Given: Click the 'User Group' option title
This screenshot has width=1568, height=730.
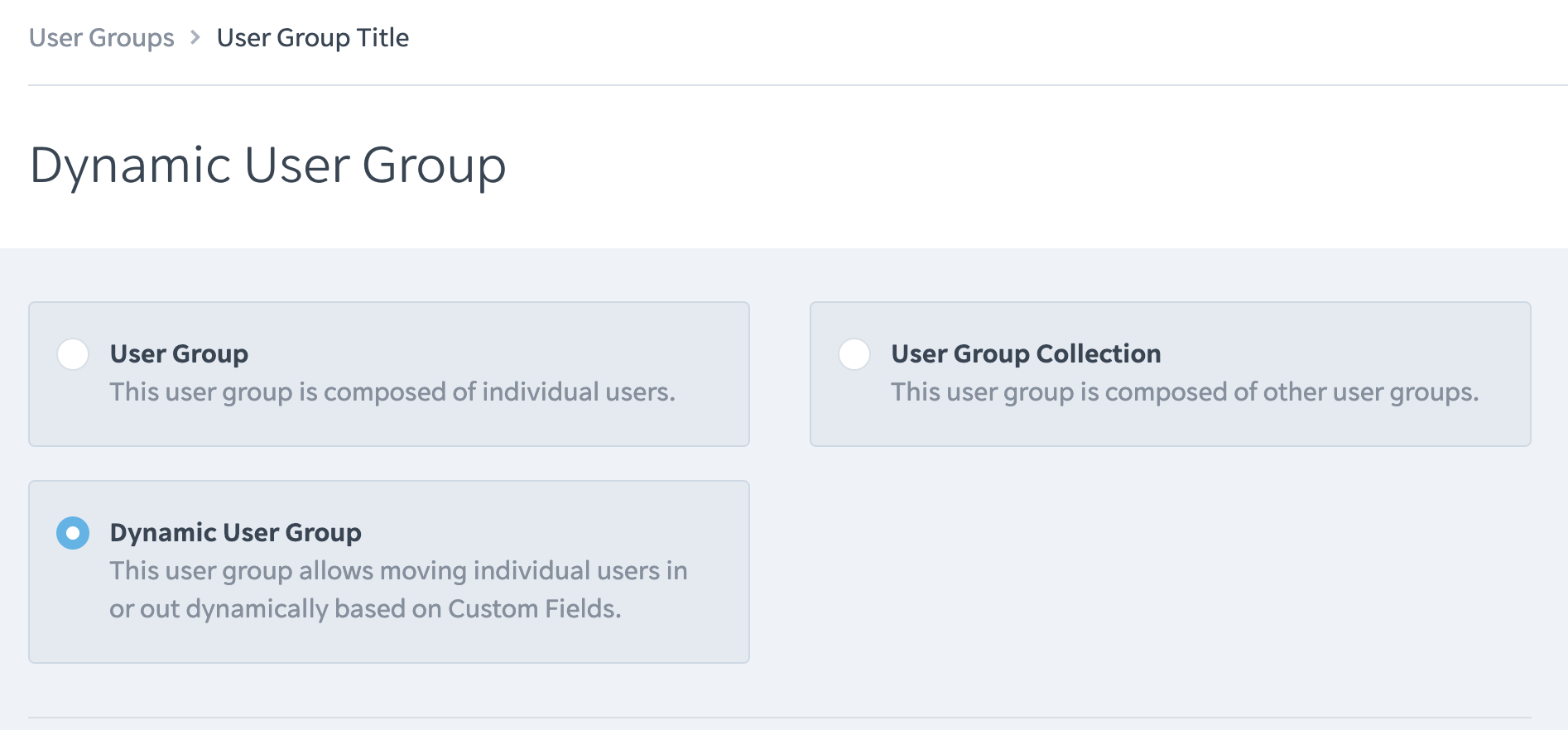Looking at the screenshot, I should coord(179,354).
